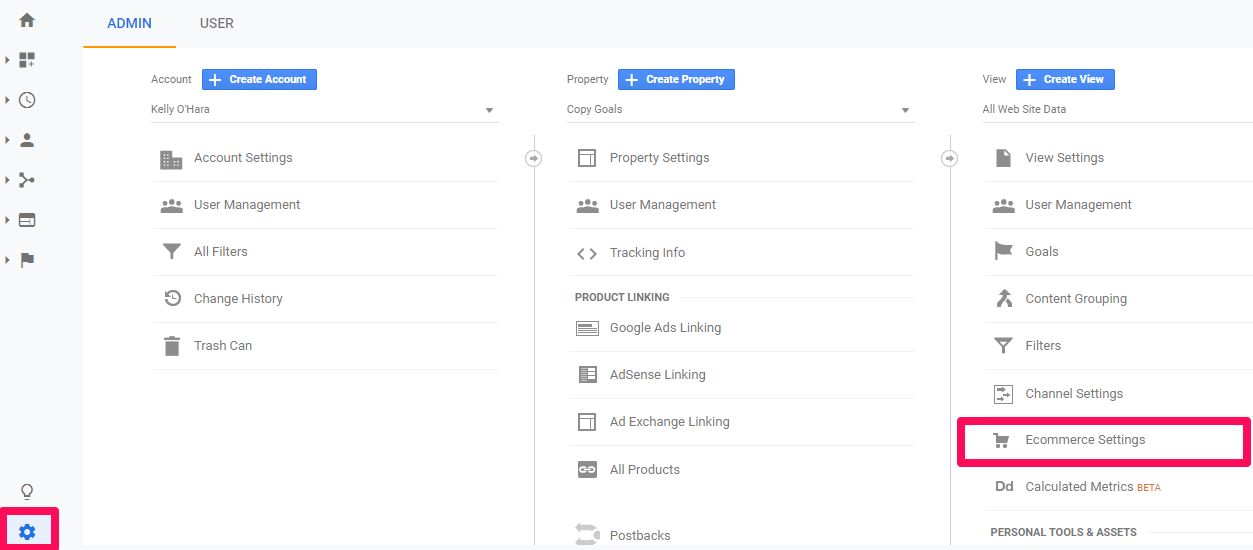Open the Admin gear icon

(27, 532)
